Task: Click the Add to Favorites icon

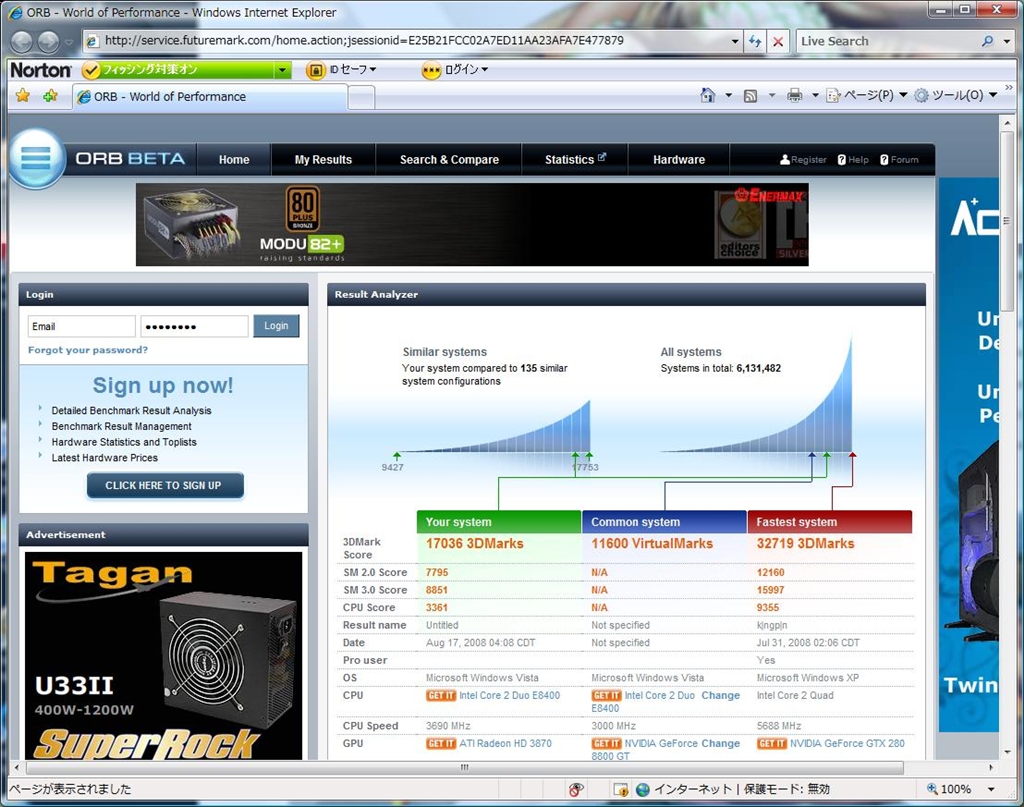Action: 50,96
